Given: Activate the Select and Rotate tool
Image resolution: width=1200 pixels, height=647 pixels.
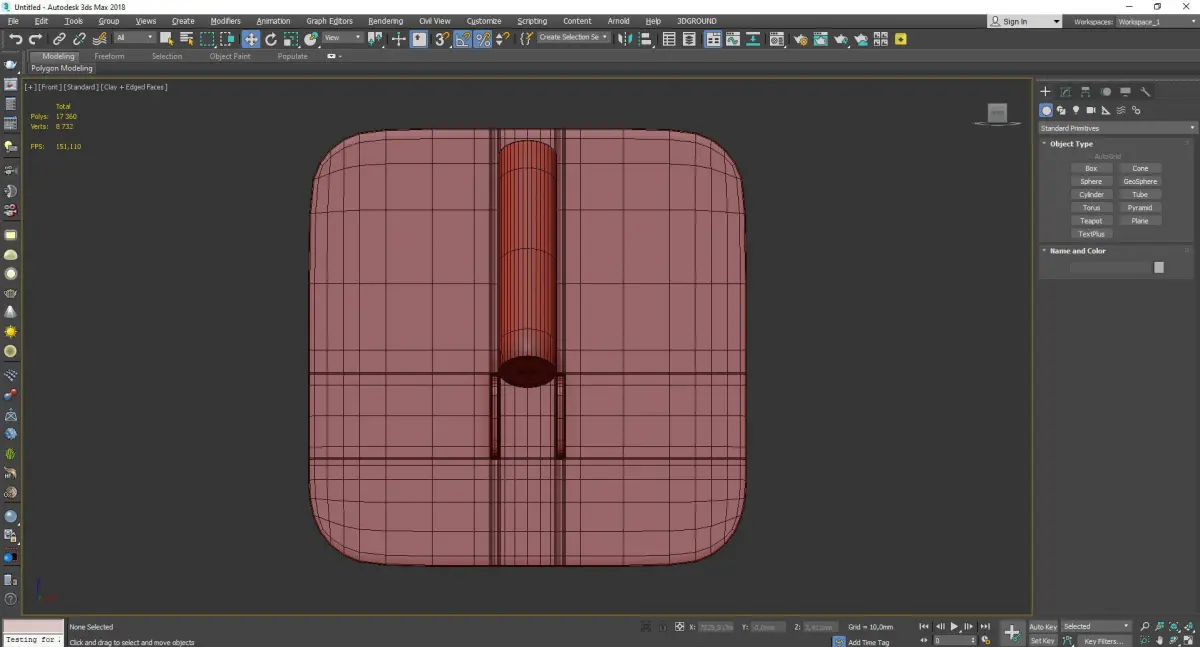Looking at the screenshot, I should 270,39.
